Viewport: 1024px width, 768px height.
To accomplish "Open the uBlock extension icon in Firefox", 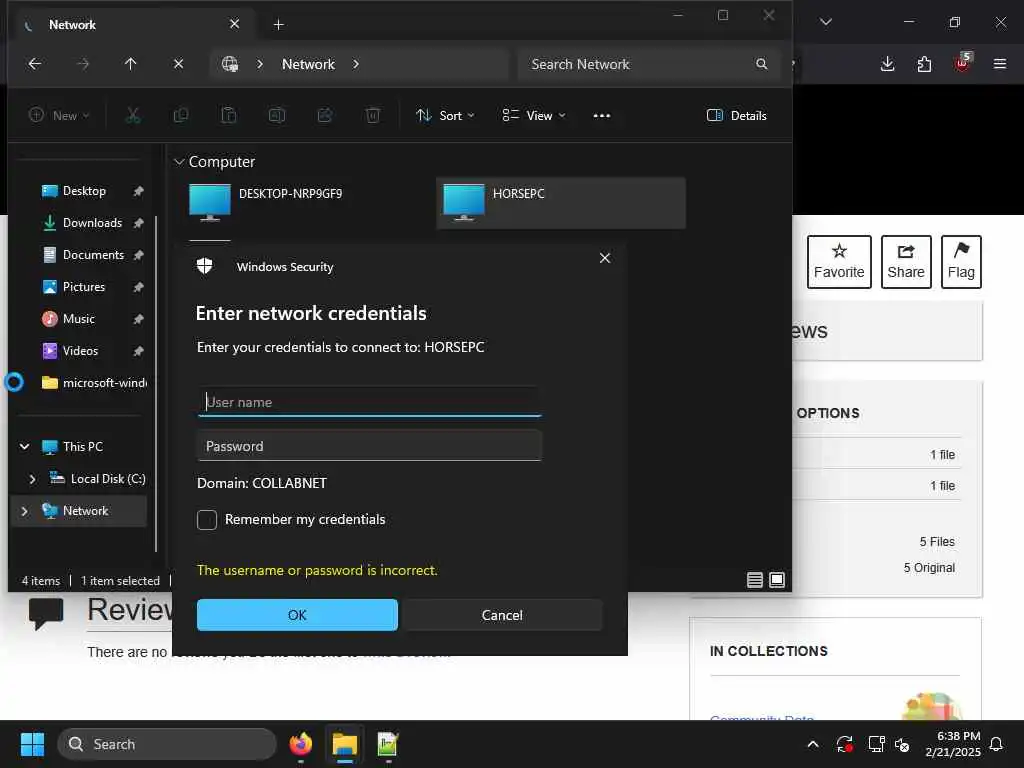I will point(963,63).
